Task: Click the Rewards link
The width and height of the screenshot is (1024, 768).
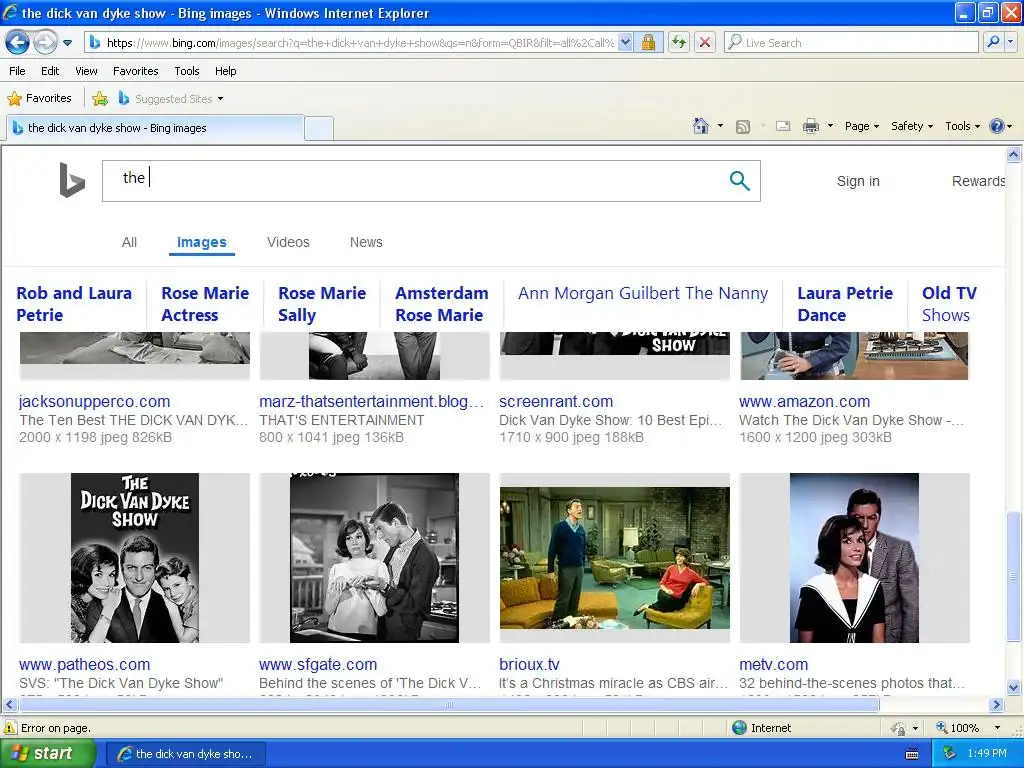Action: [x=978, y=181]
